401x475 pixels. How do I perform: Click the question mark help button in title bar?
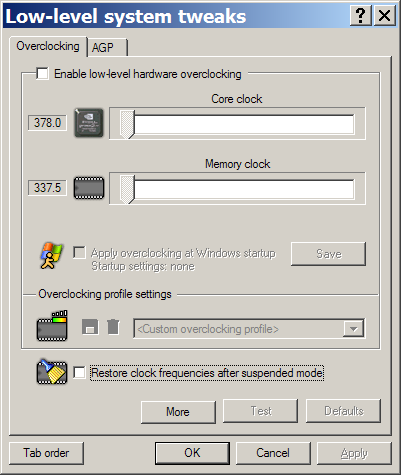[360, 16]
